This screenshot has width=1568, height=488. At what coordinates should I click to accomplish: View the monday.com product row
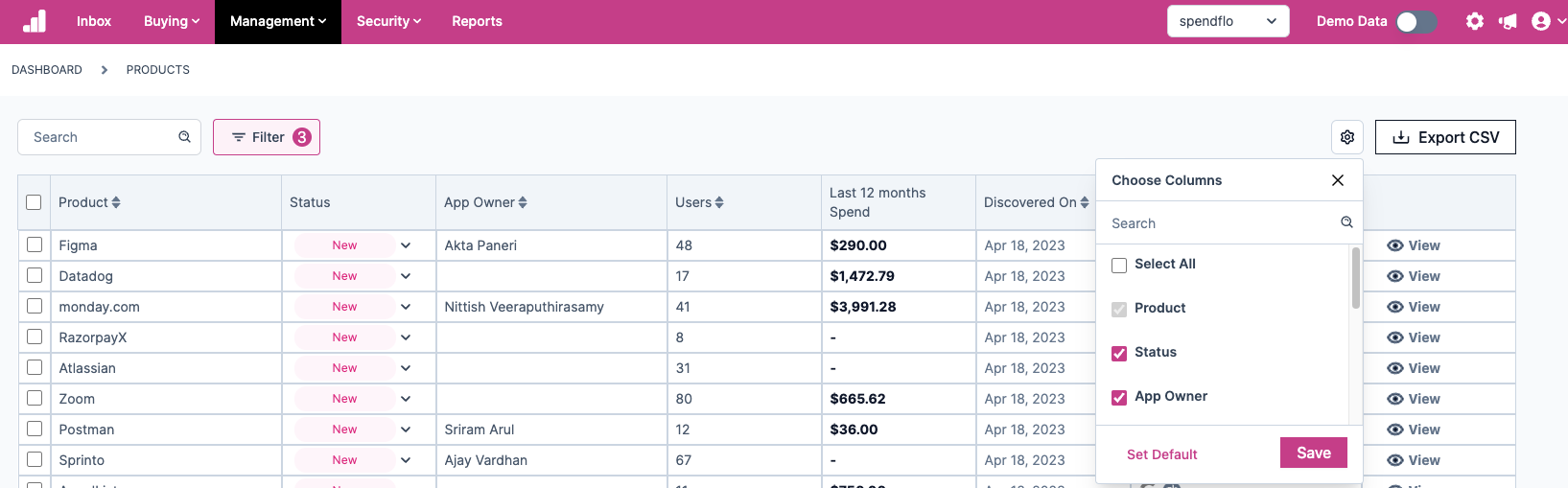(x=1414, y=307)
